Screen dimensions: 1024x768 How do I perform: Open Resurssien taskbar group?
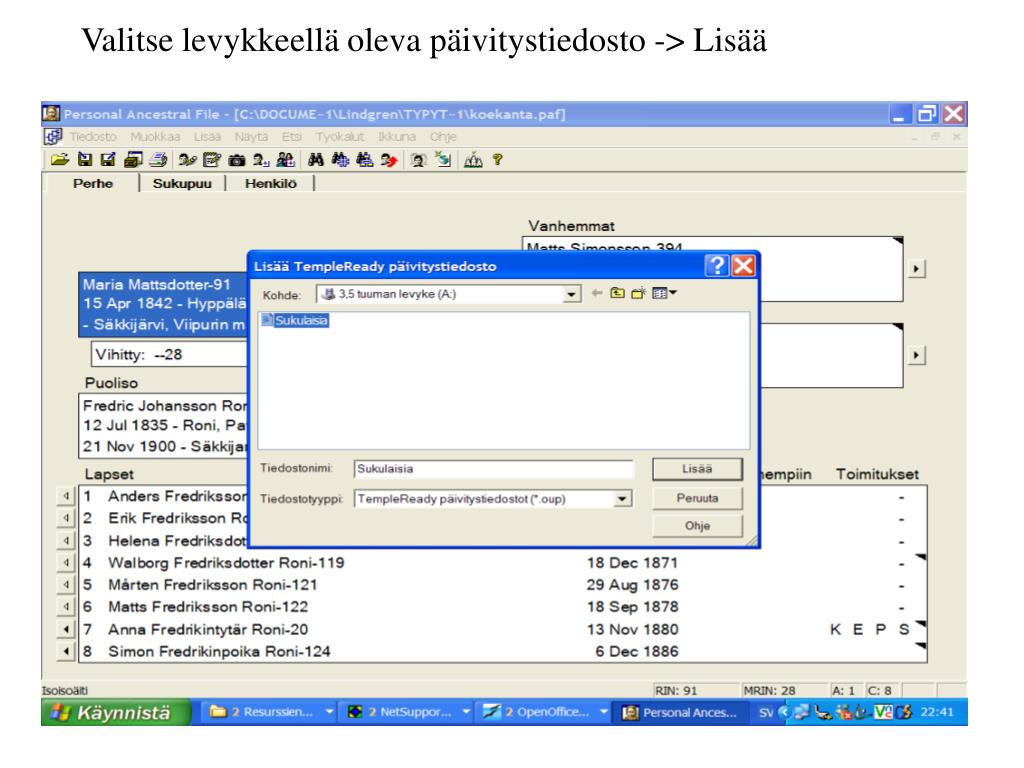tap(270, 712)
